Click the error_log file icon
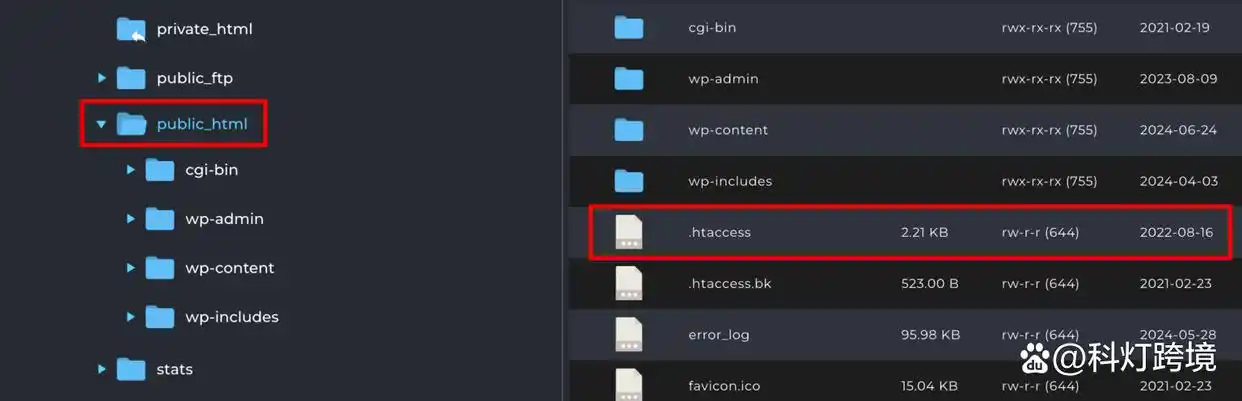1242x401 pixels. click(x=629, y=334)
